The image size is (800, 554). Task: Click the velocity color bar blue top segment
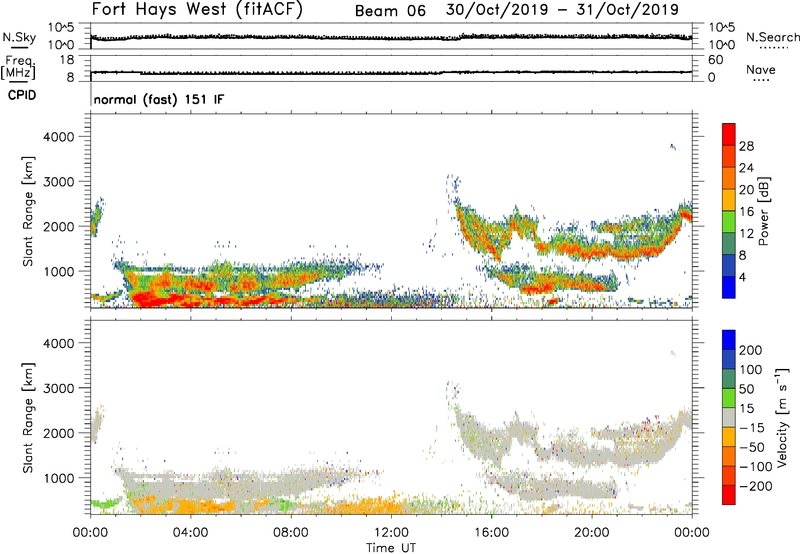(x=729, y=340)
